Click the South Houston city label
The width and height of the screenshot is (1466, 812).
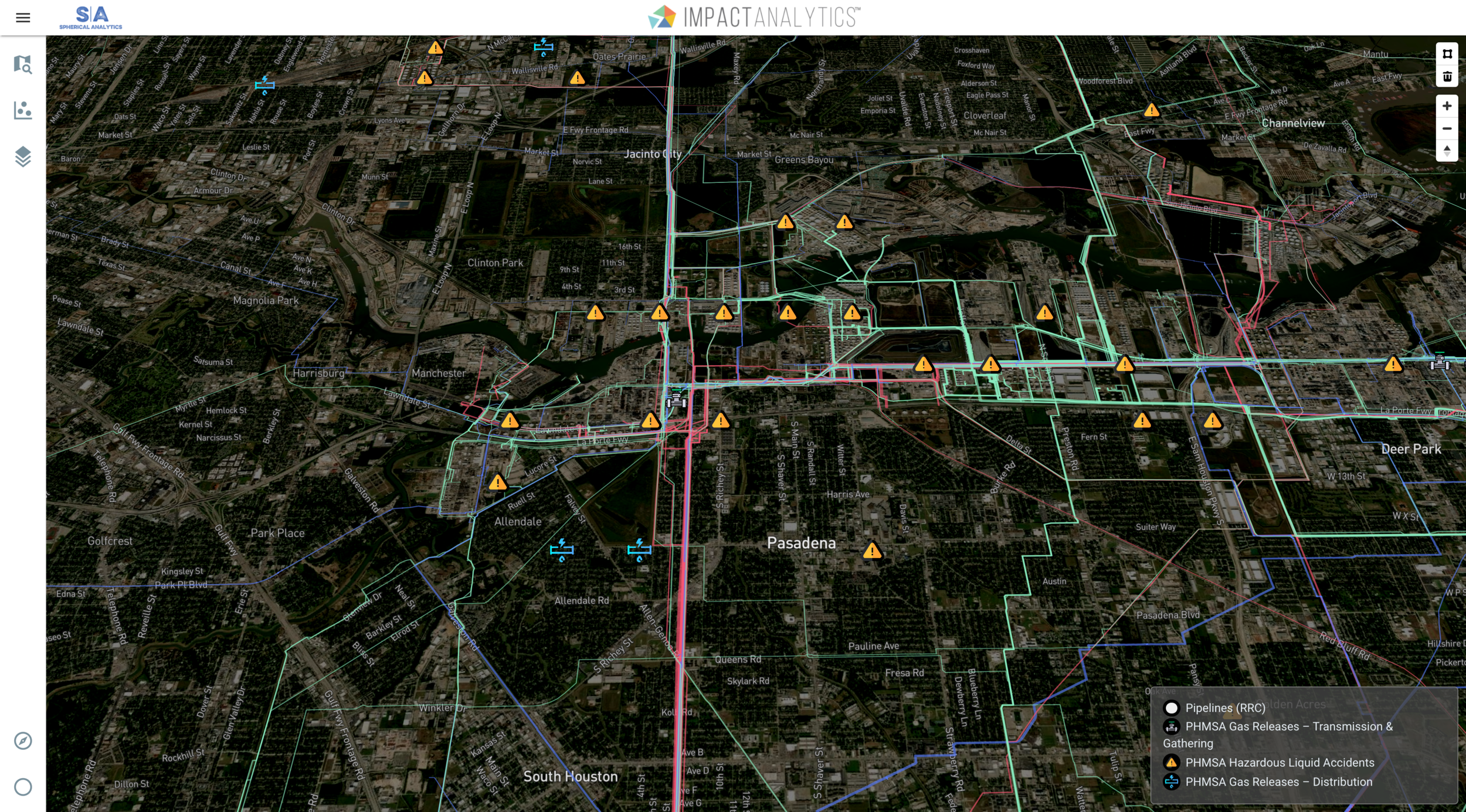point(571,776)
